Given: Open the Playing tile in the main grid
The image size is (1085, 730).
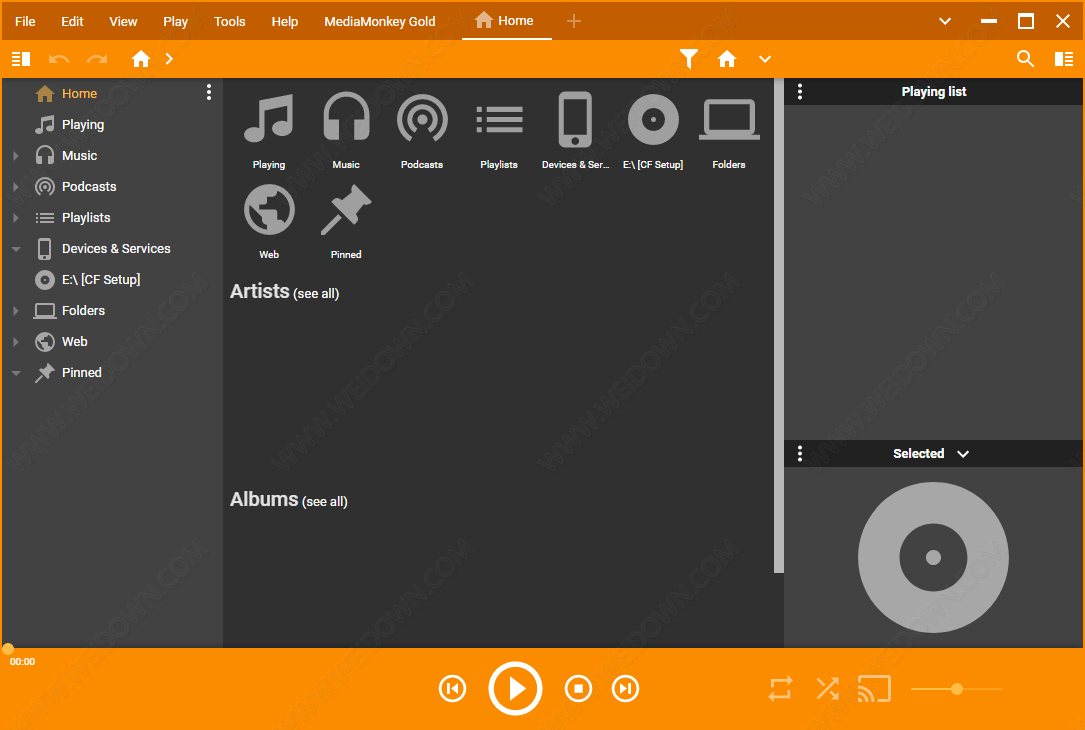Looking at the screenshot, I should pos(269,130).
